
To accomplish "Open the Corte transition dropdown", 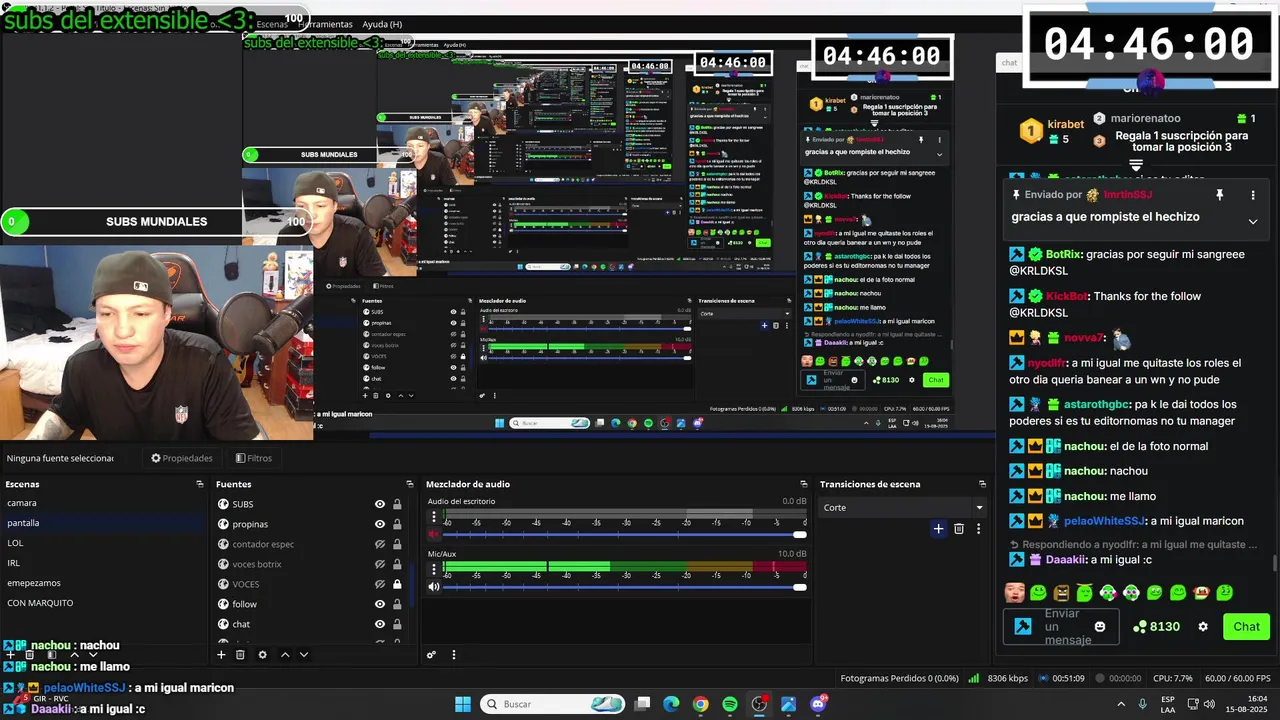I will (x=903, y=508).
